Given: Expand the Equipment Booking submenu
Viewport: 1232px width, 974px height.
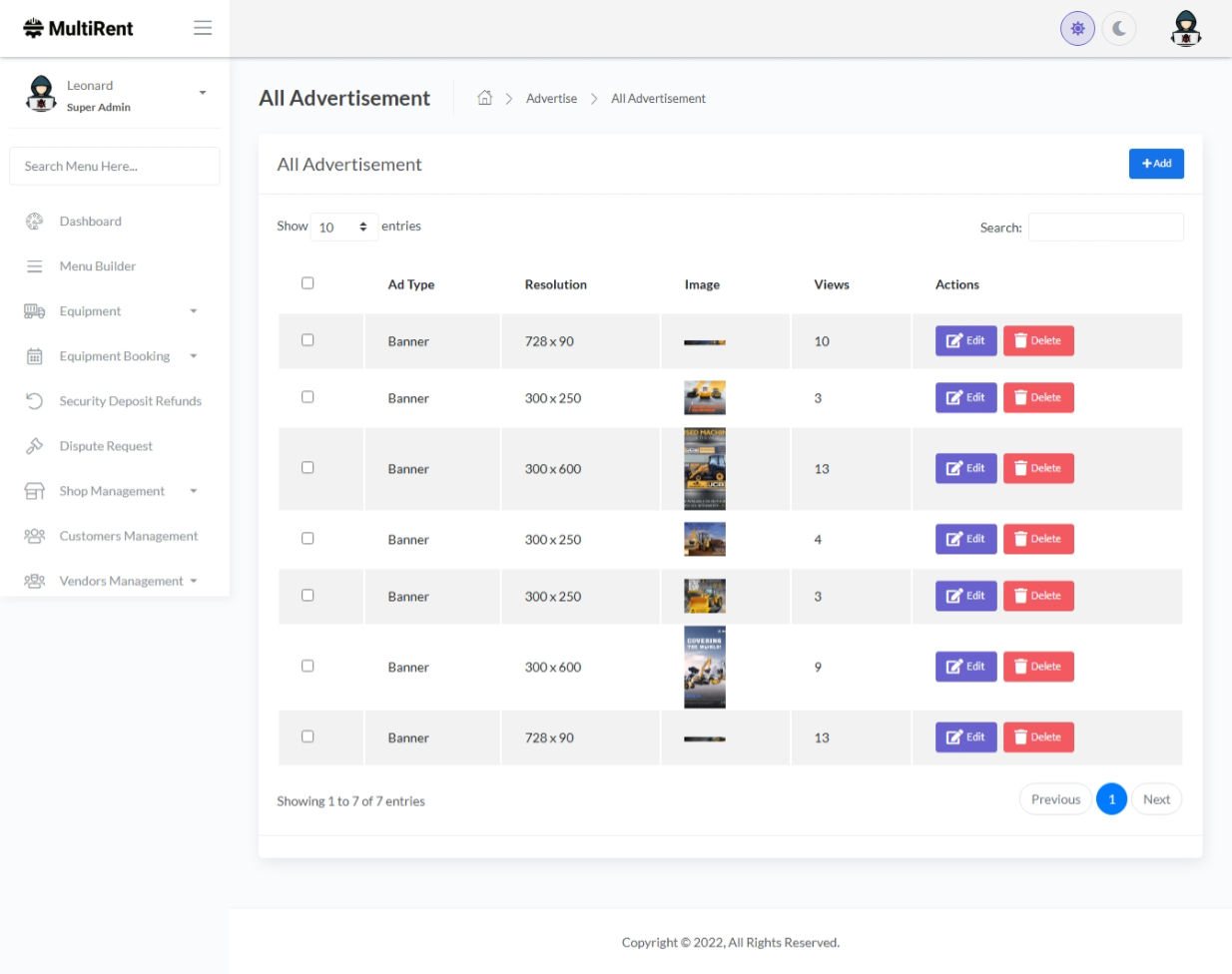Looking at the screenshot, I should [194, 356].
